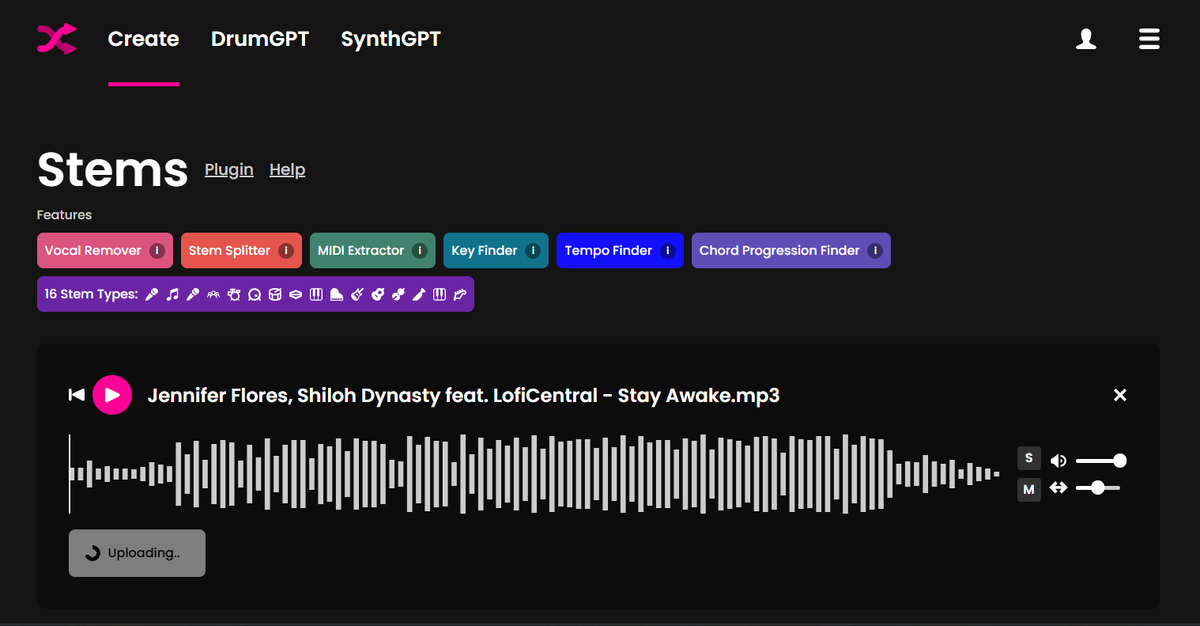Screen dimensions: 1200x626
Task: Click the choir group stem icon
Action: click(x=213, y=295)
